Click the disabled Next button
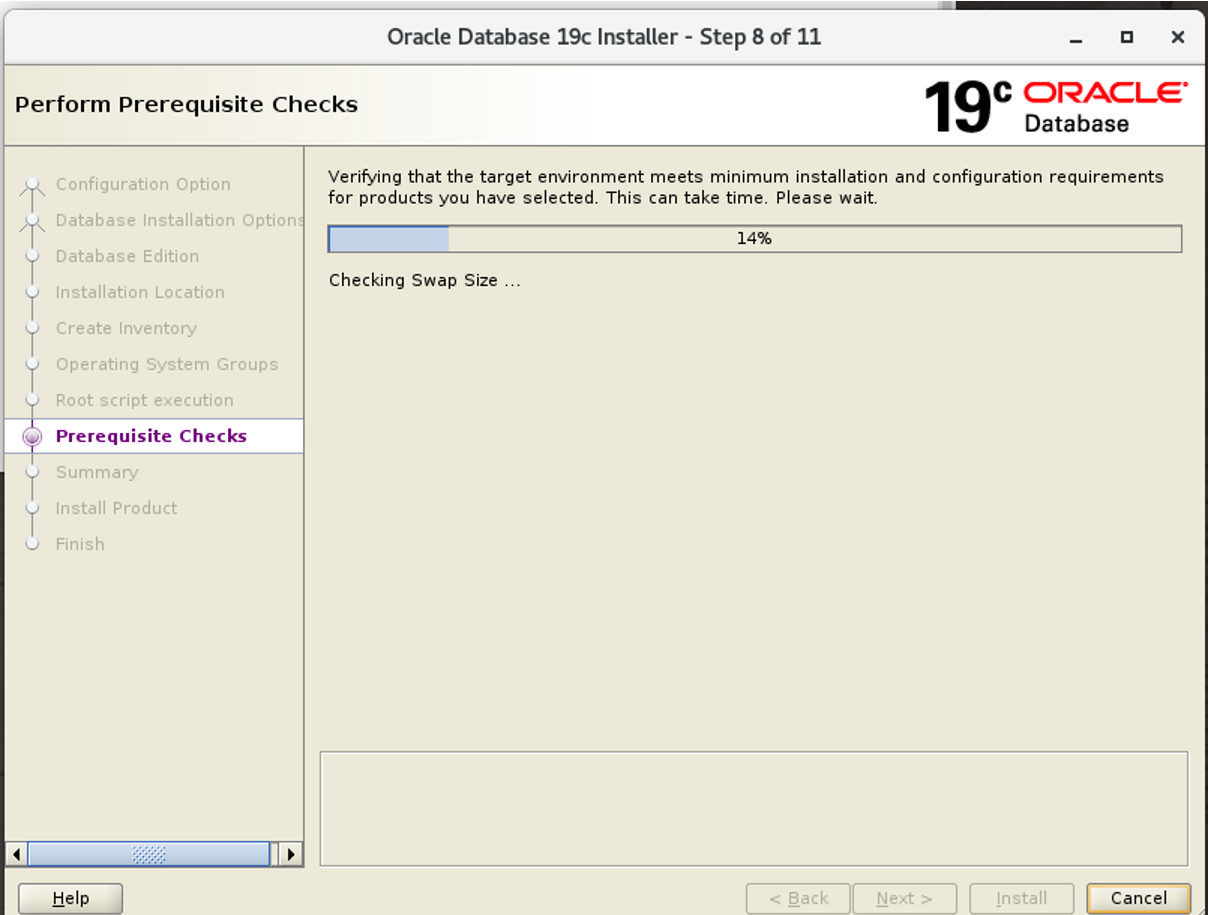This screenshot has width=1208, height=915. coord(904,898)
